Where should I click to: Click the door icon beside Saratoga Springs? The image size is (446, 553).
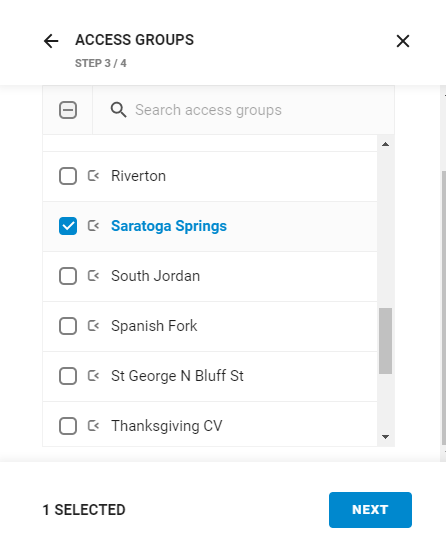tap(93, 226)
